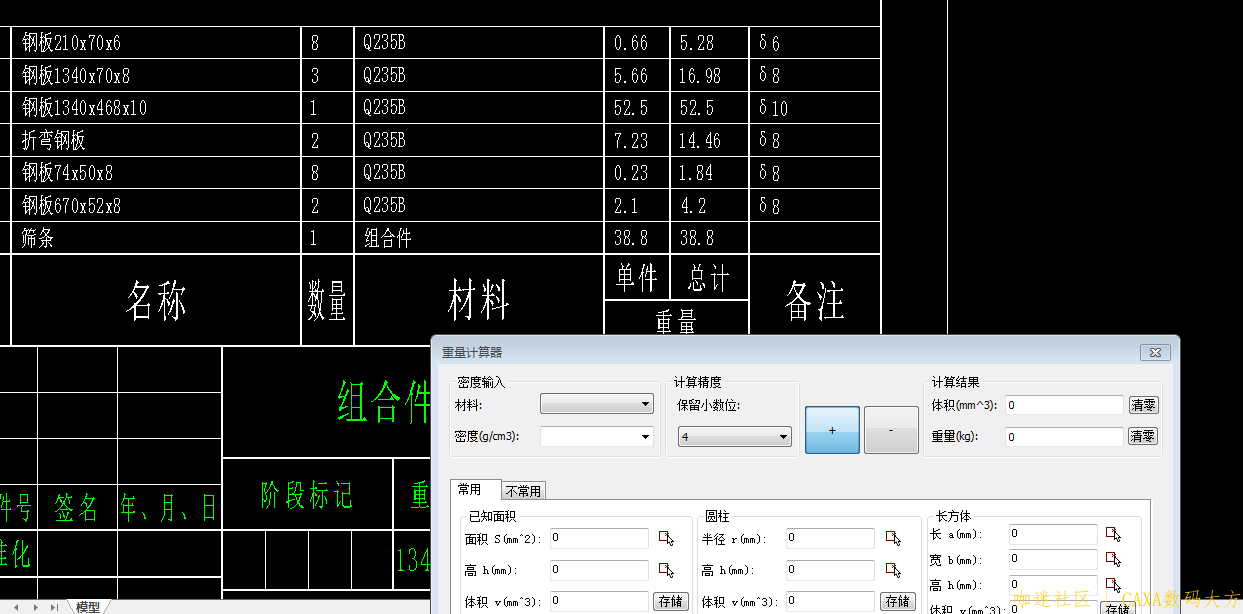Image resolution: width=1243 pixels, height=614 pixels.
Task: Select the 模型 layout tab
Action: click(88, 607)
